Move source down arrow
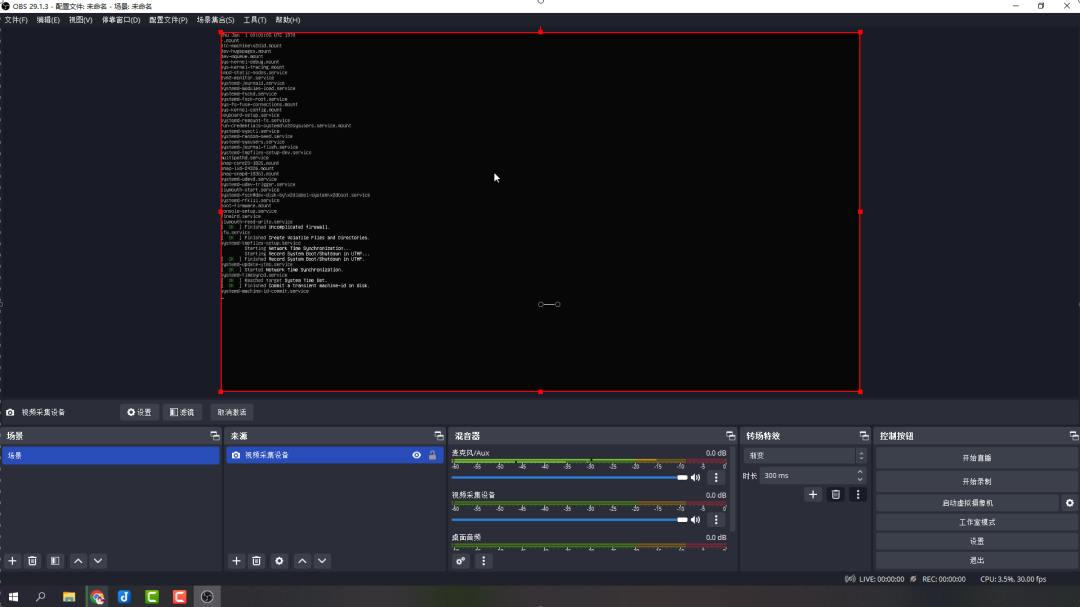1080x607 pixels. 322,561
